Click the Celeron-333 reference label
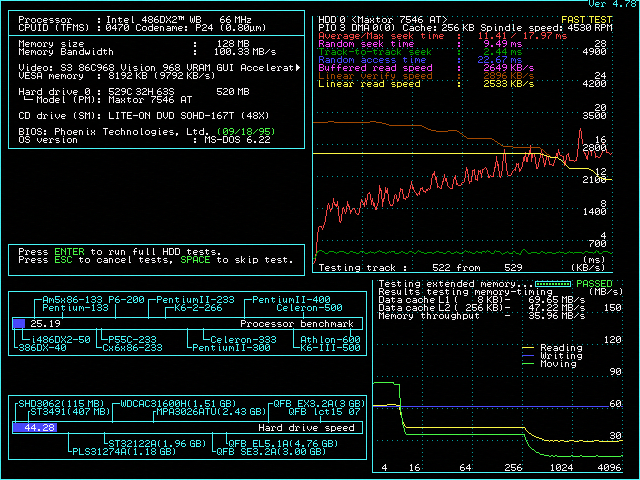The height and width of the screenshot is (480, 640). (243, 340)
